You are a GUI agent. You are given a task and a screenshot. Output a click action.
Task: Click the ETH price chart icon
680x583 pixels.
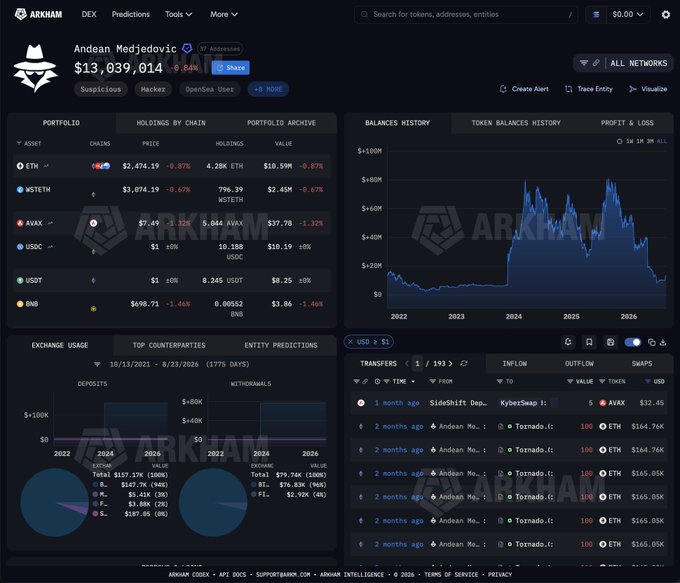(x=46, y=166)
